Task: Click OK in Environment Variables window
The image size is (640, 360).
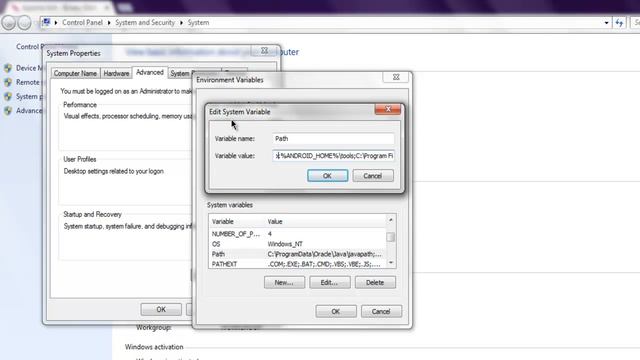Action: 336,311
